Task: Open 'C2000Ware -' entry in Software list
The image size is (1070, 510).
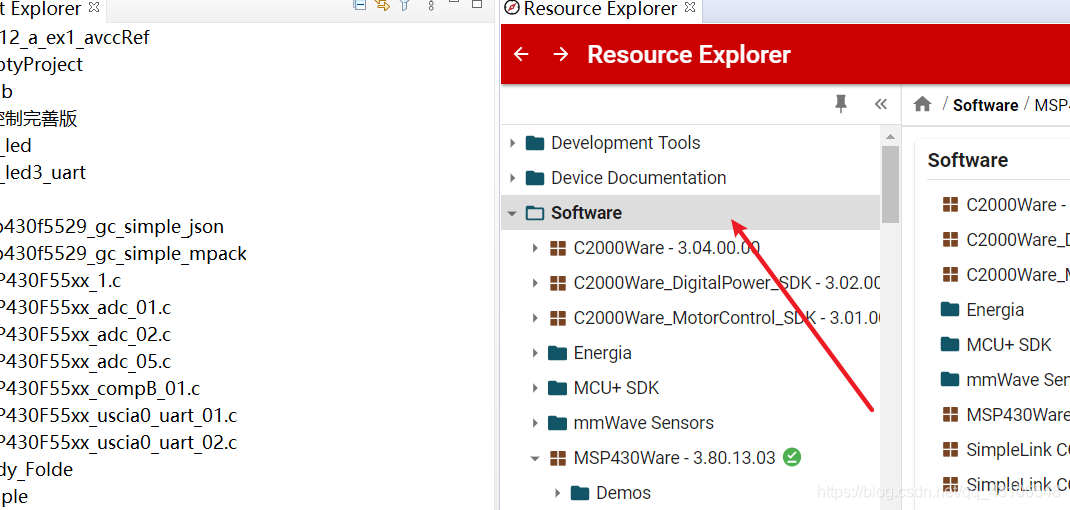Action: 1017,205
